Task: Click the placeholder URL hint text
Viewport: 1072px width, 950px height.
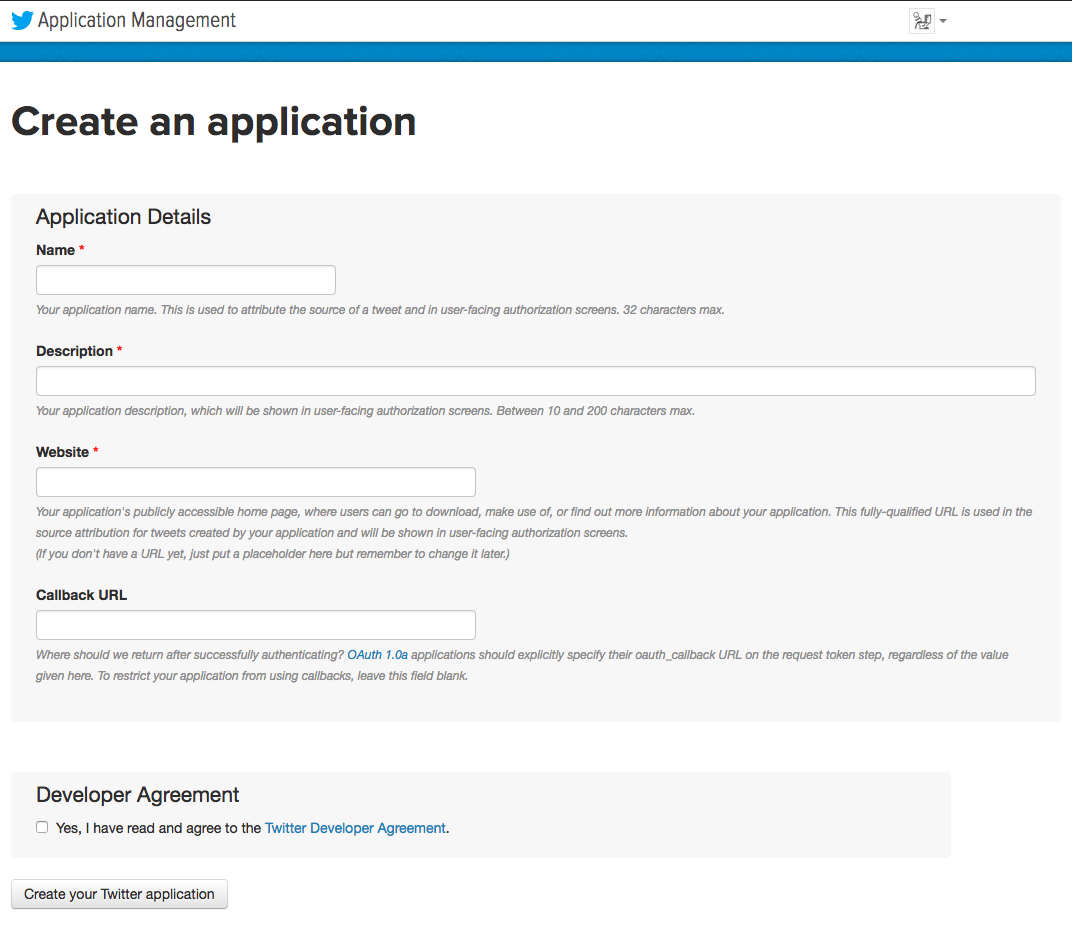Action: pos(273,554)
